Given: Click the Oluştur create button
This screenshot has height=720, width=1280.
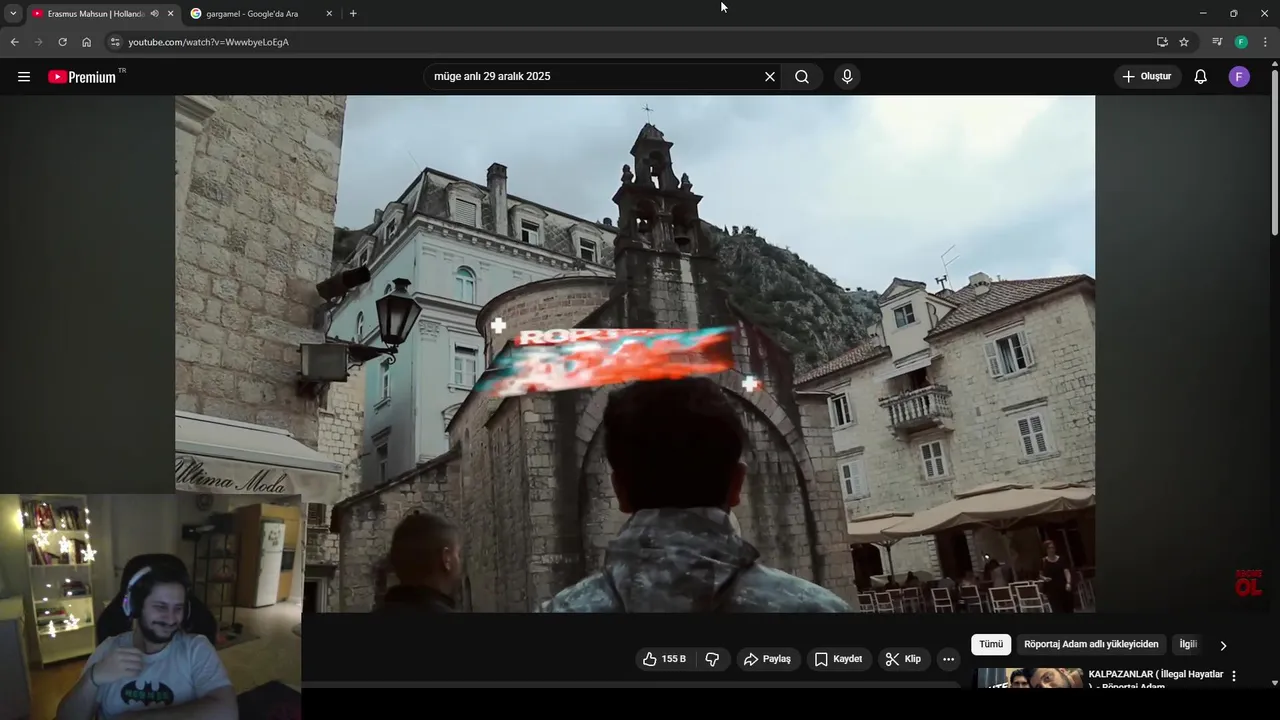Looking at the screenshot, I should click(x=1147, y=77).
